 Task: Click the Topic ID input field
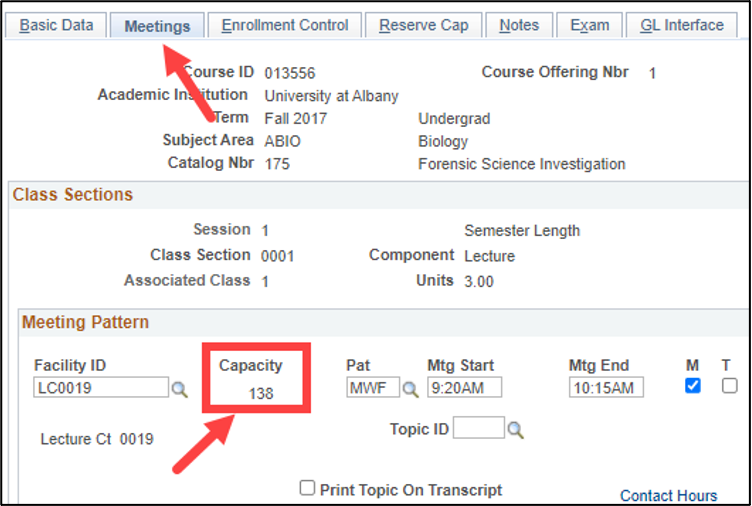pyautogui.click(x=478, y=429)
